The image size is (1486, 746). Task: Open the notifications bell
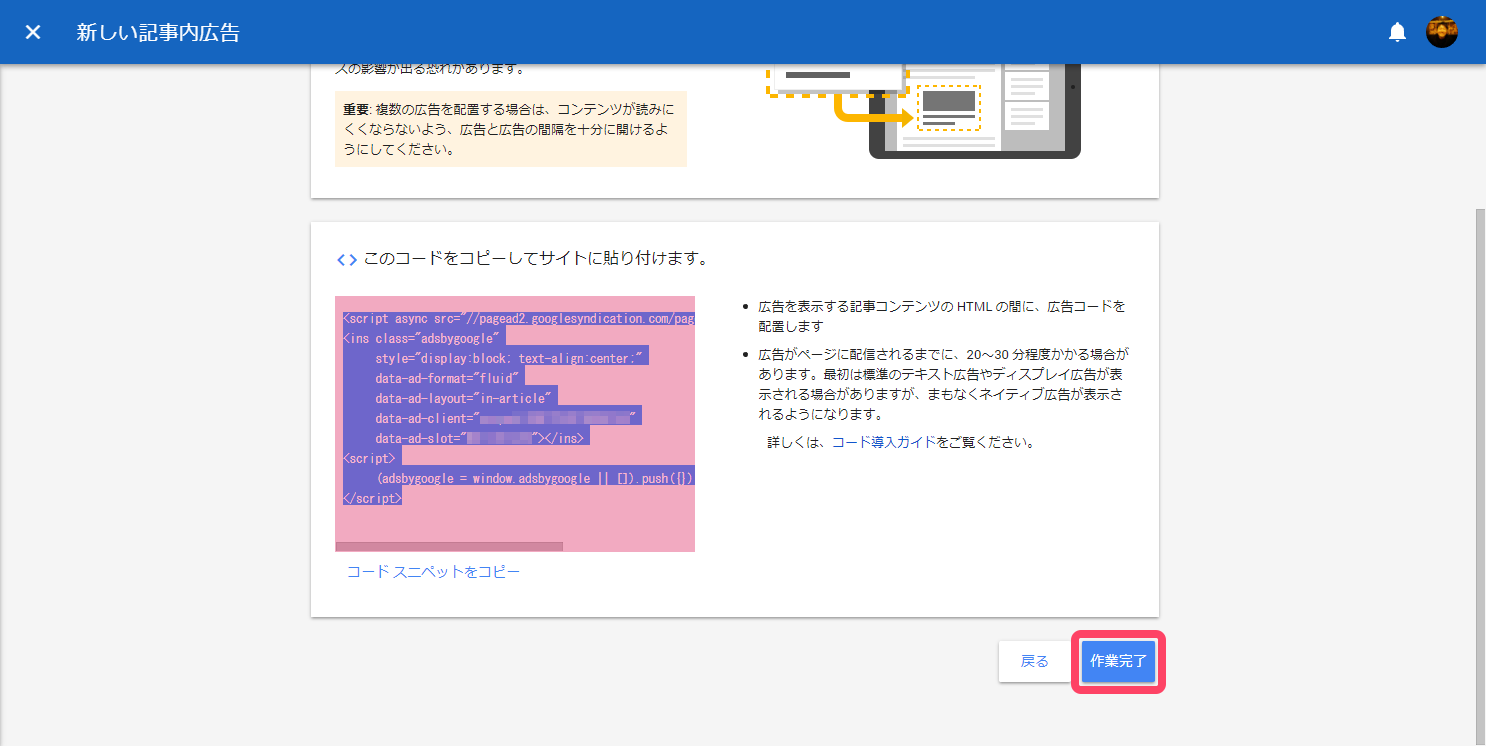[x=1397, y=32]
